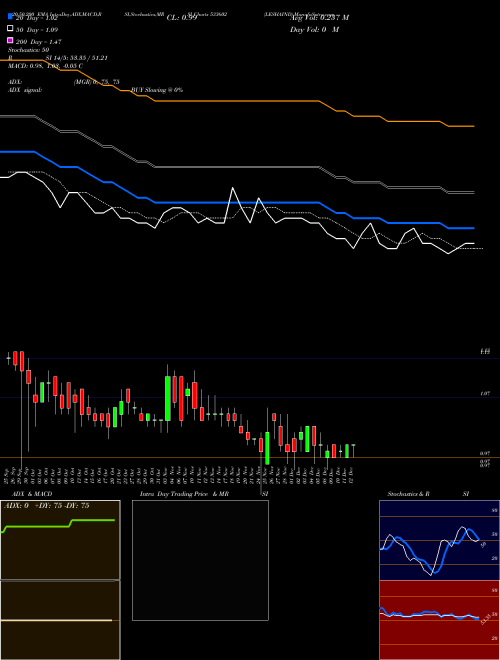This screenshot has height=660, width=500.
Task: Click the 'Avg Vol: 0.237 M' text
Action: coord(319,17)
